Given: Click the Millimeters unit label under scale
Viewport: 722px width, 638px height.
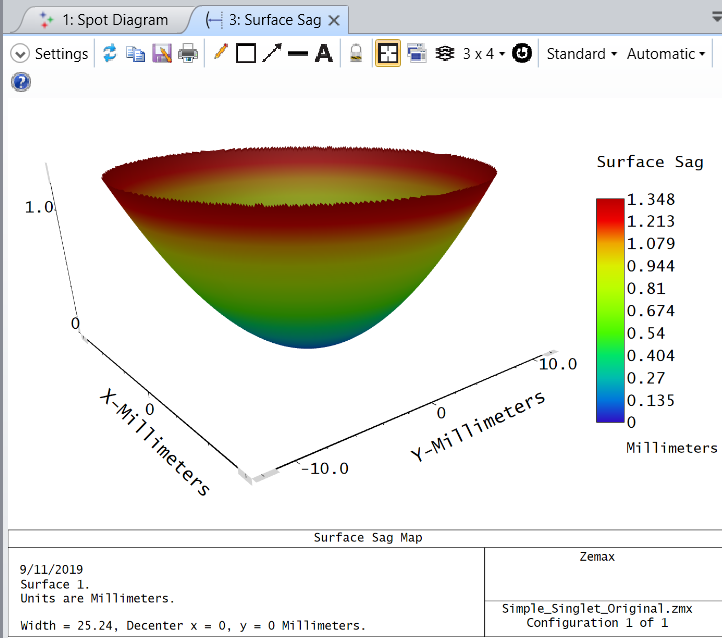Looking at the screenshot, I should pyautogui.click(x=672, y=448).
